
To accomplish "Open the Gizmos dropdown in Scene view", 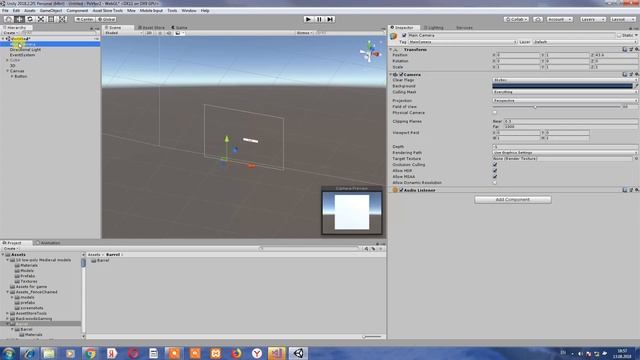I will (x=304, y=33).
